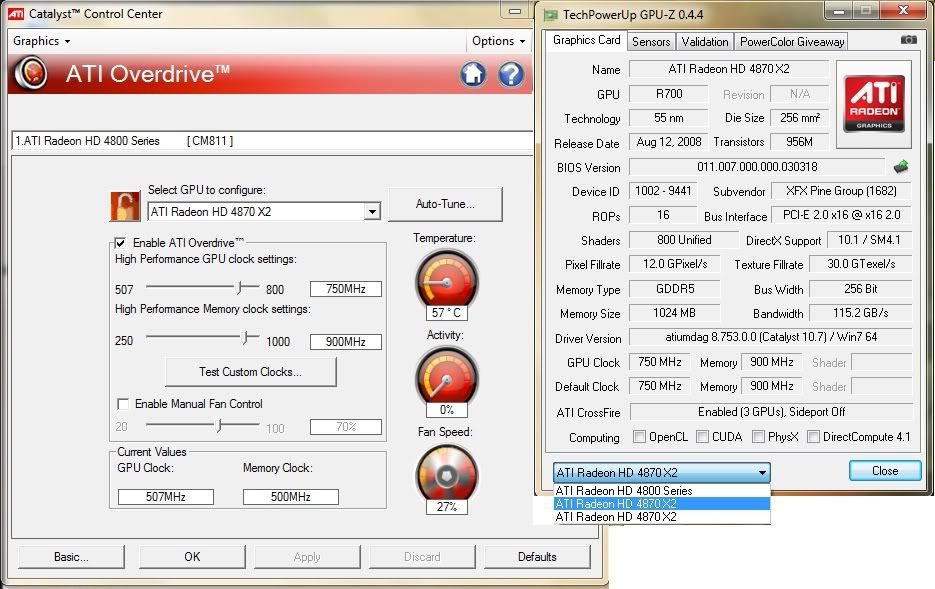Image resolution: width=935 pixels, height=589 pixels.
Task: Click the Overdrive unlock padlock icon
Action: click(x=125, y=206)
